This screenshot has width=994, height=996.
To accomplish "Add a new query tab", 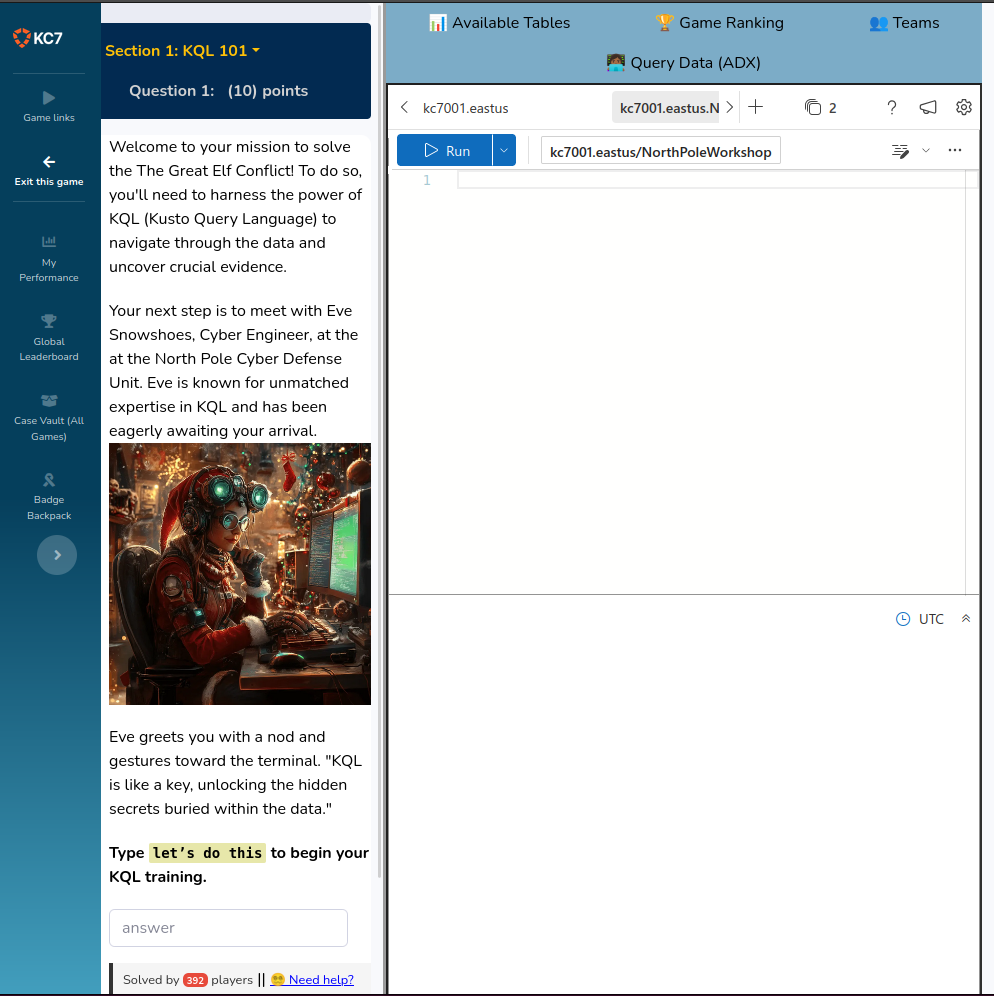I will tap(756, 107).
